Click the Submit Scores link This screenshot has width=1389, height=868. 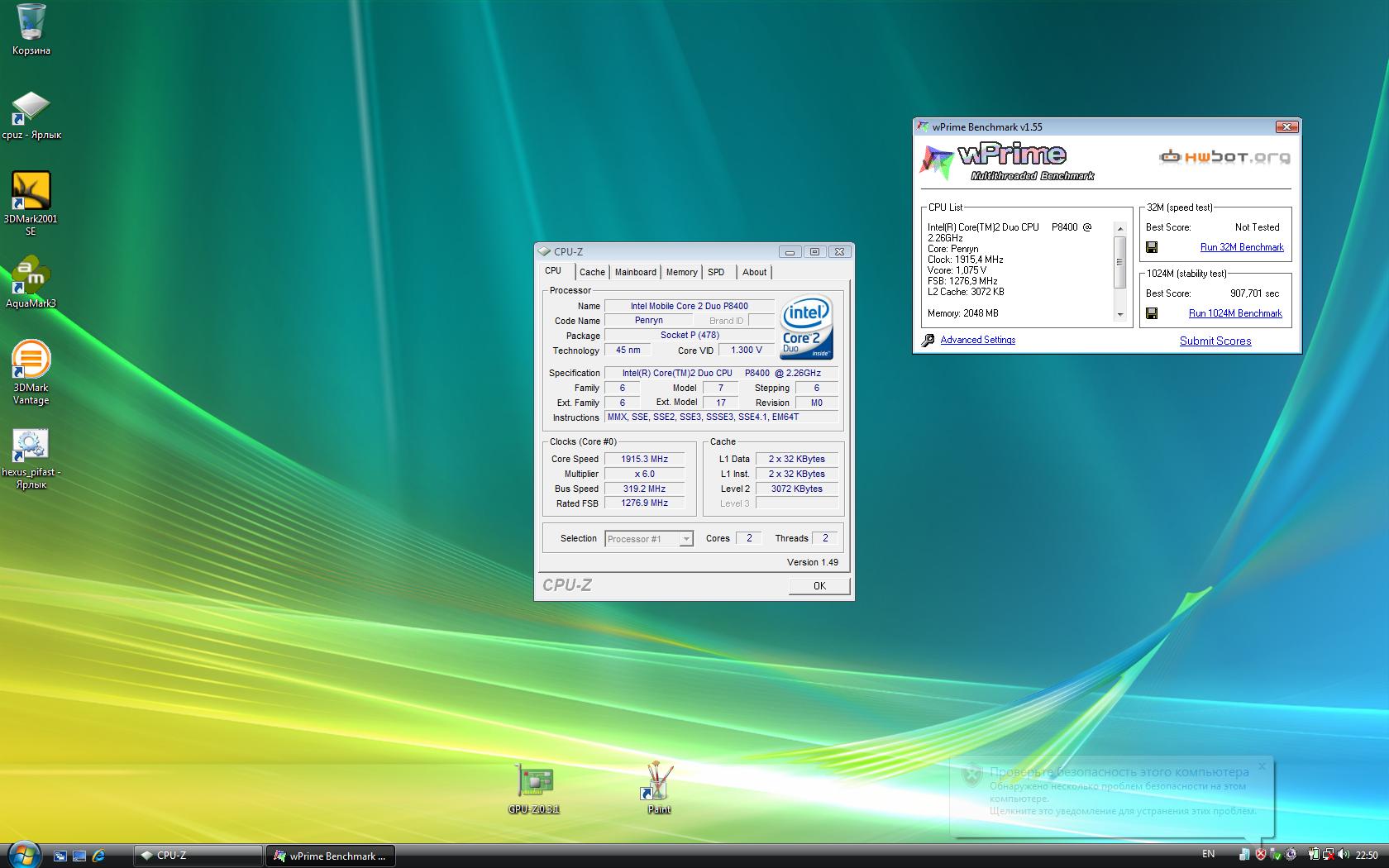click(1215, 341)
